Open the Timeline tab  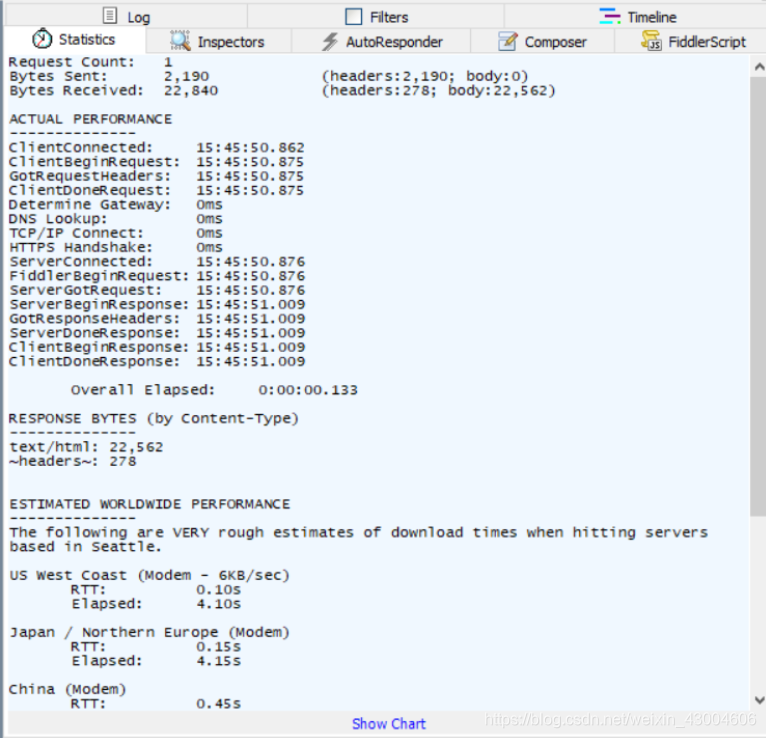point(635,17)
